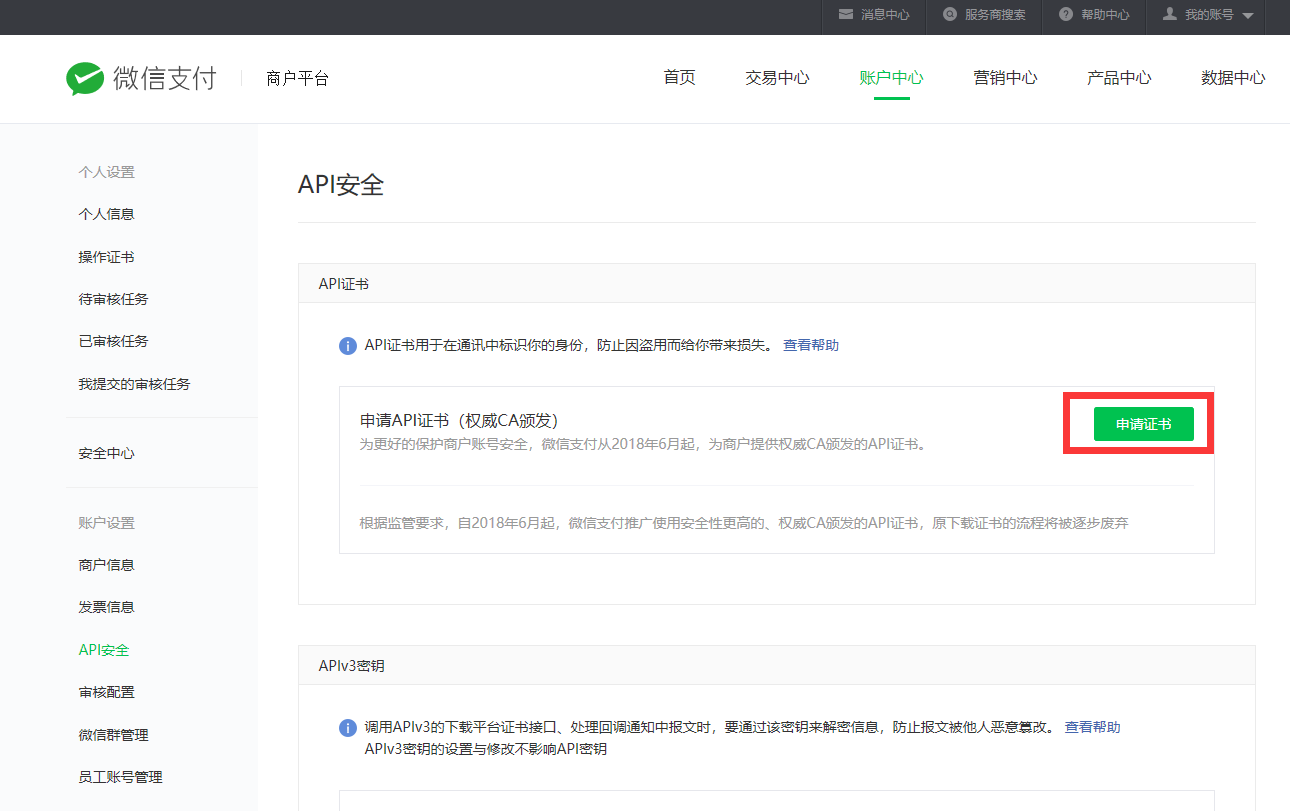1290x811 pixels.
Task: Open the 帮助中心 help center
Action: point(1094,15)
